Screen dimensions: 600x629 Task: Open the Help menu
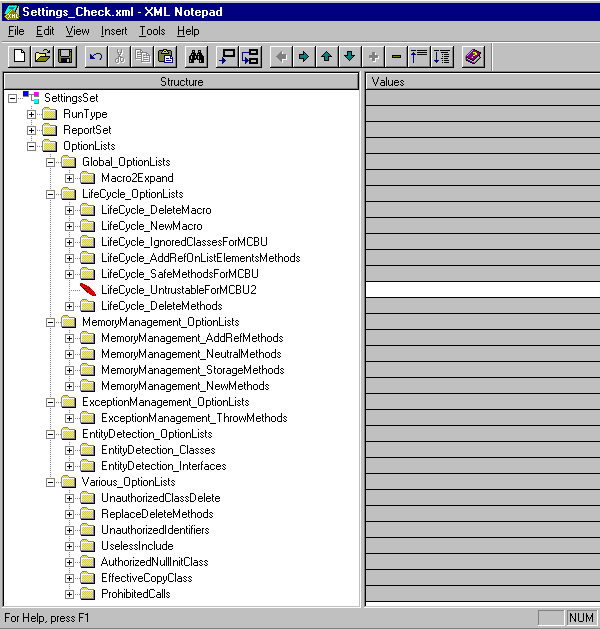click(x=188, y=31)
